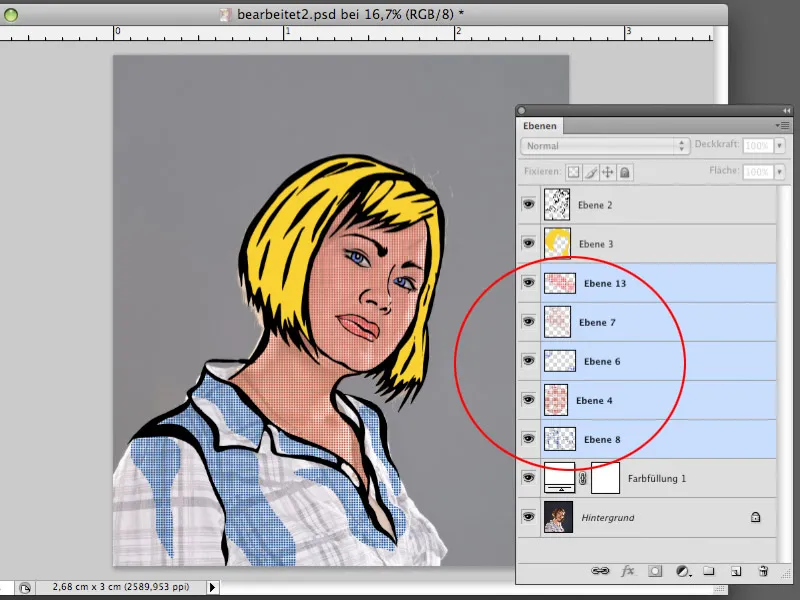Viewport: 800px width, 600px height.
Task: Open Fläche fill dropdown arrow
Action: [x=780, y=172]
